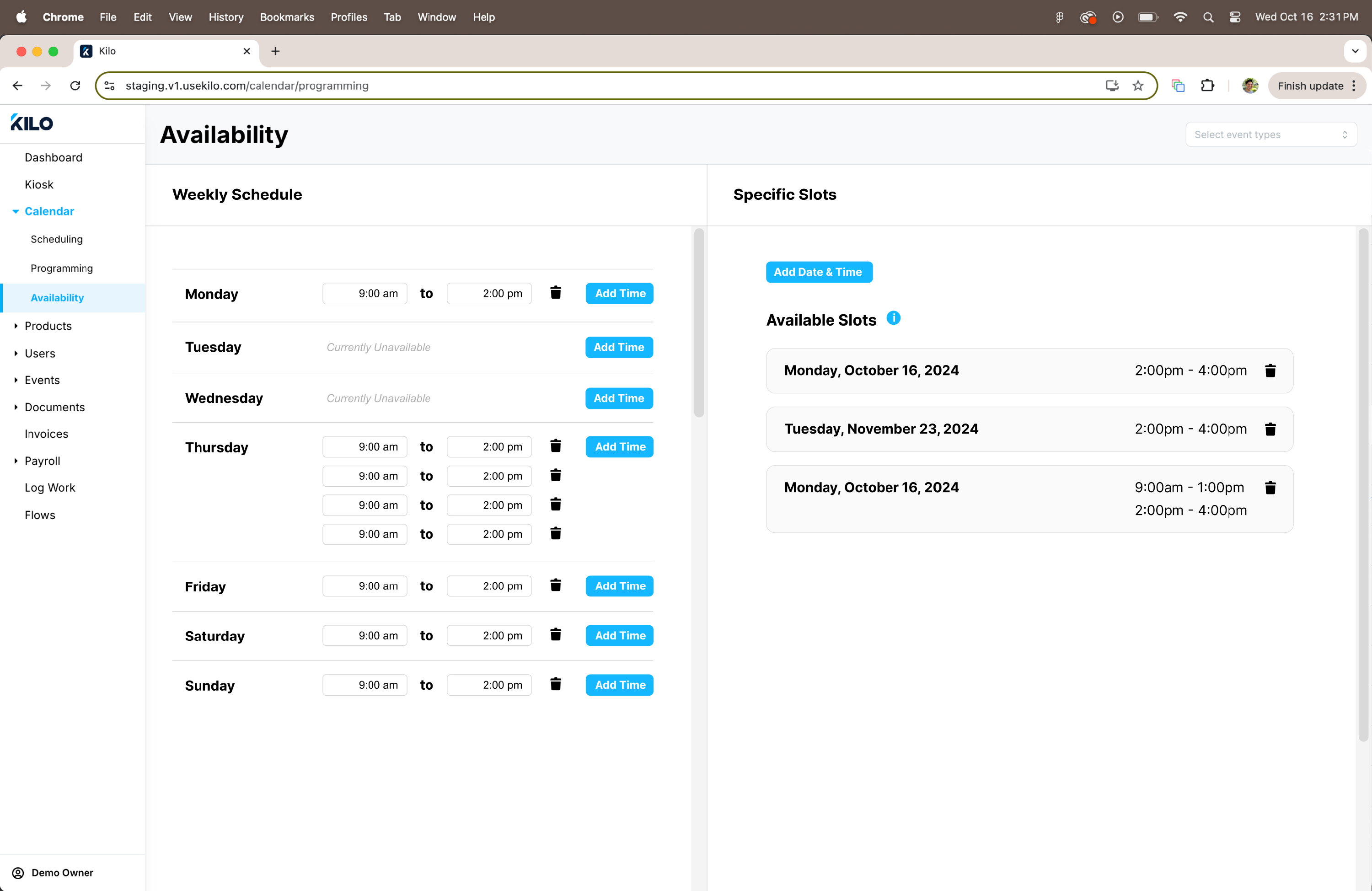Add Time for Wednesday
The image size is (1372, 891).
619,398
